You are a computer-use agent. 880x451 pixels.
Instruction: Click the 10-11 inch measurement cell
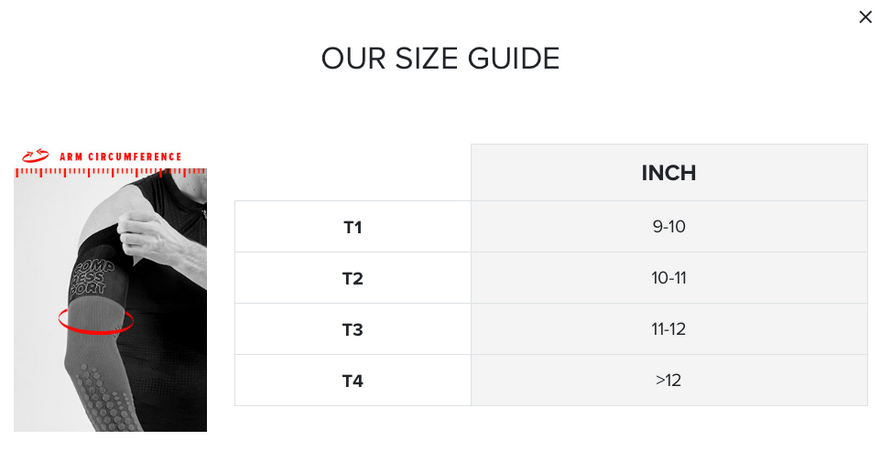pos(669,278)
